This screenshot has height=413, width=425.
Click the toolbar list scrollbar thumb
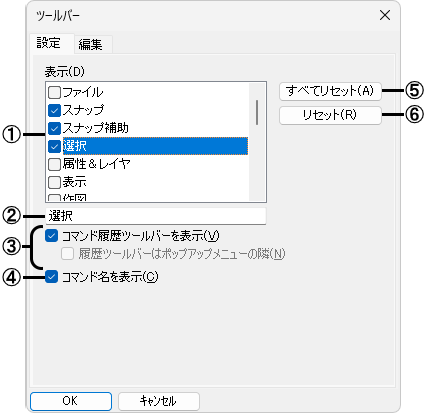[257, 113]
